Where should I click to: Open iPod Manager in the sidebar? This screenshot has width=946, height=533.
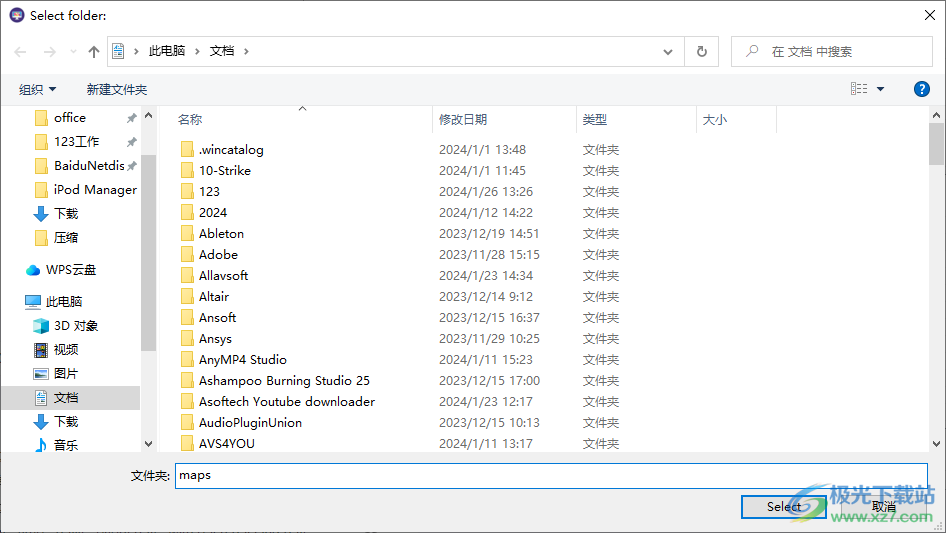tap(95, 190)
